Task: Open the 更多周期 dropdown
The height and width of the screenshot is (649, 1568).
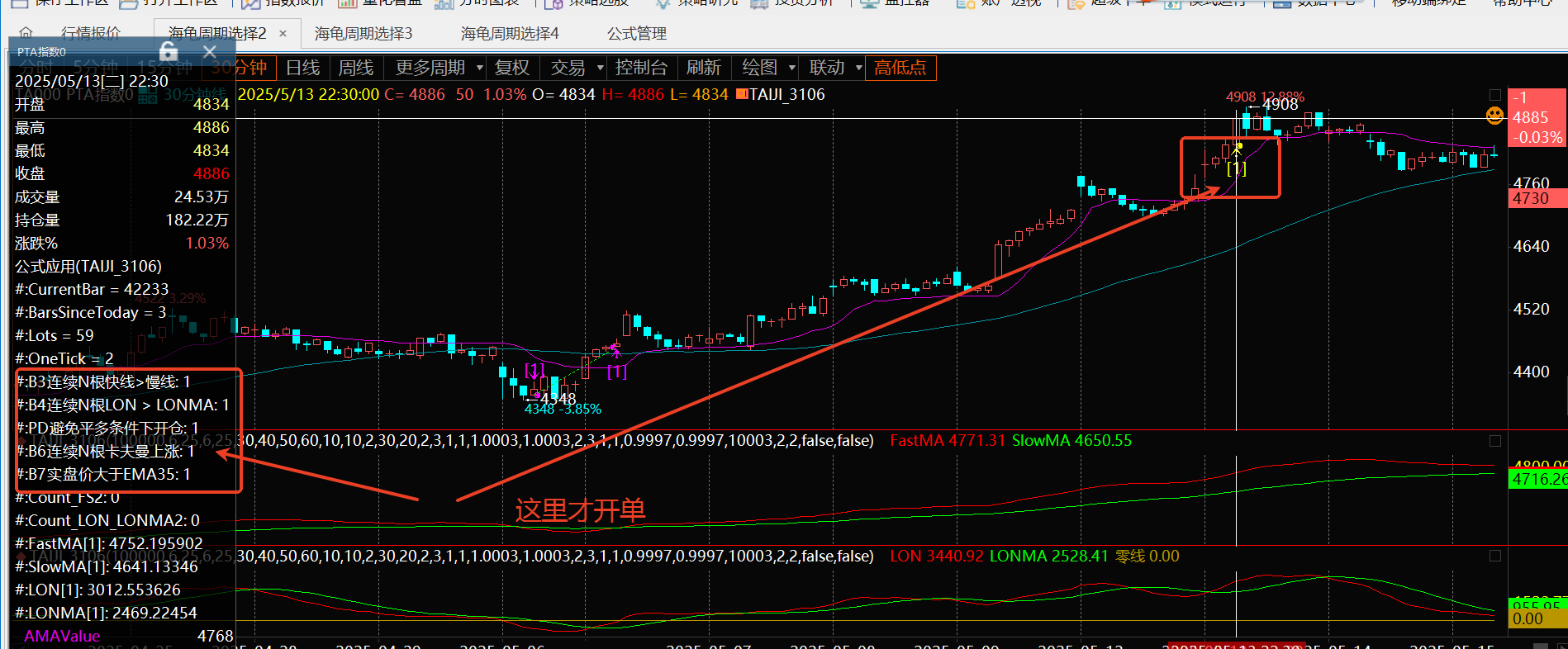Action: (x=439, y=68)
